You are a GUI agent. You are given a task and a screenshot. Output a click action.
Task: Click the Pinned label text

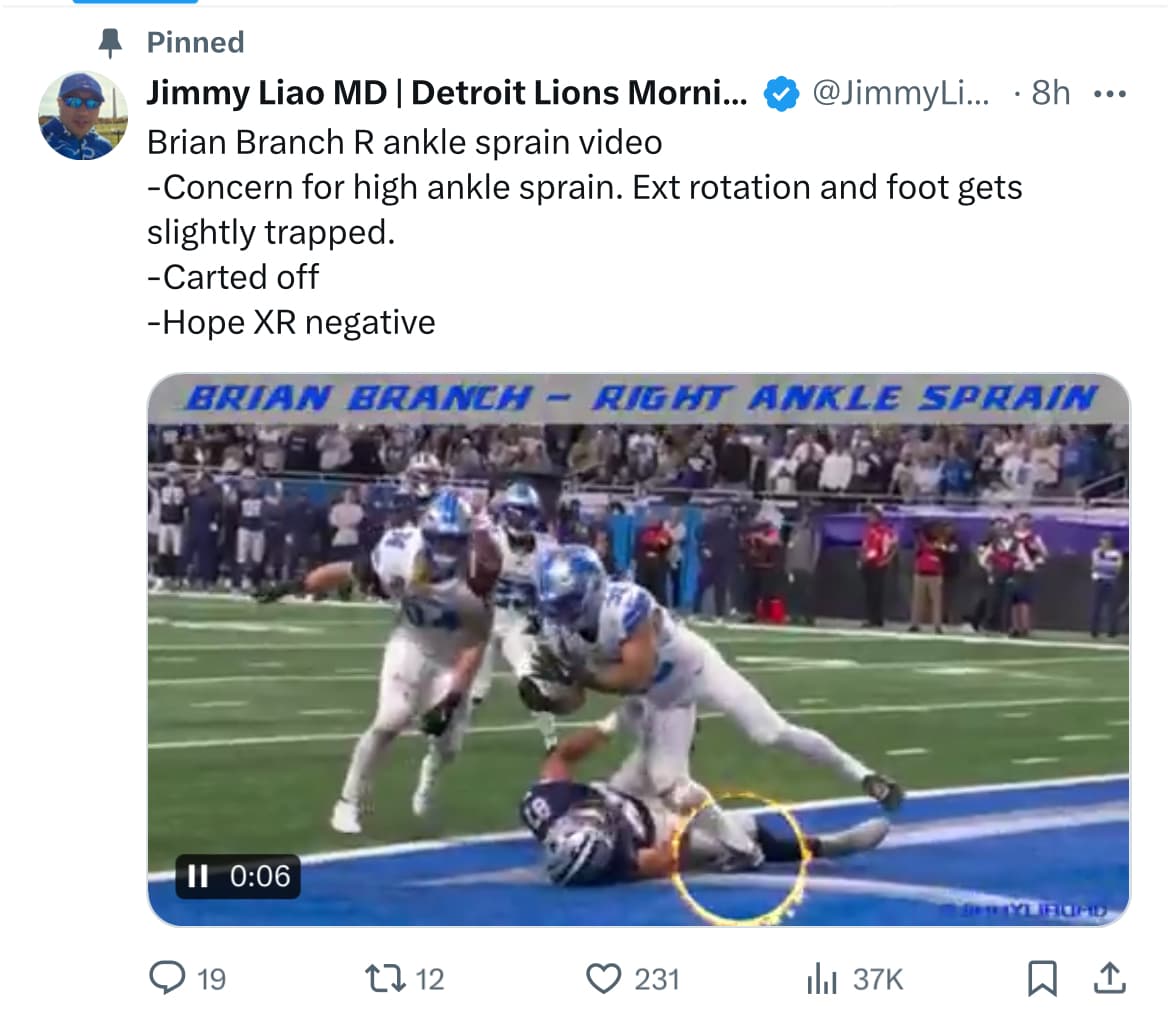click(x=195, y=42)
